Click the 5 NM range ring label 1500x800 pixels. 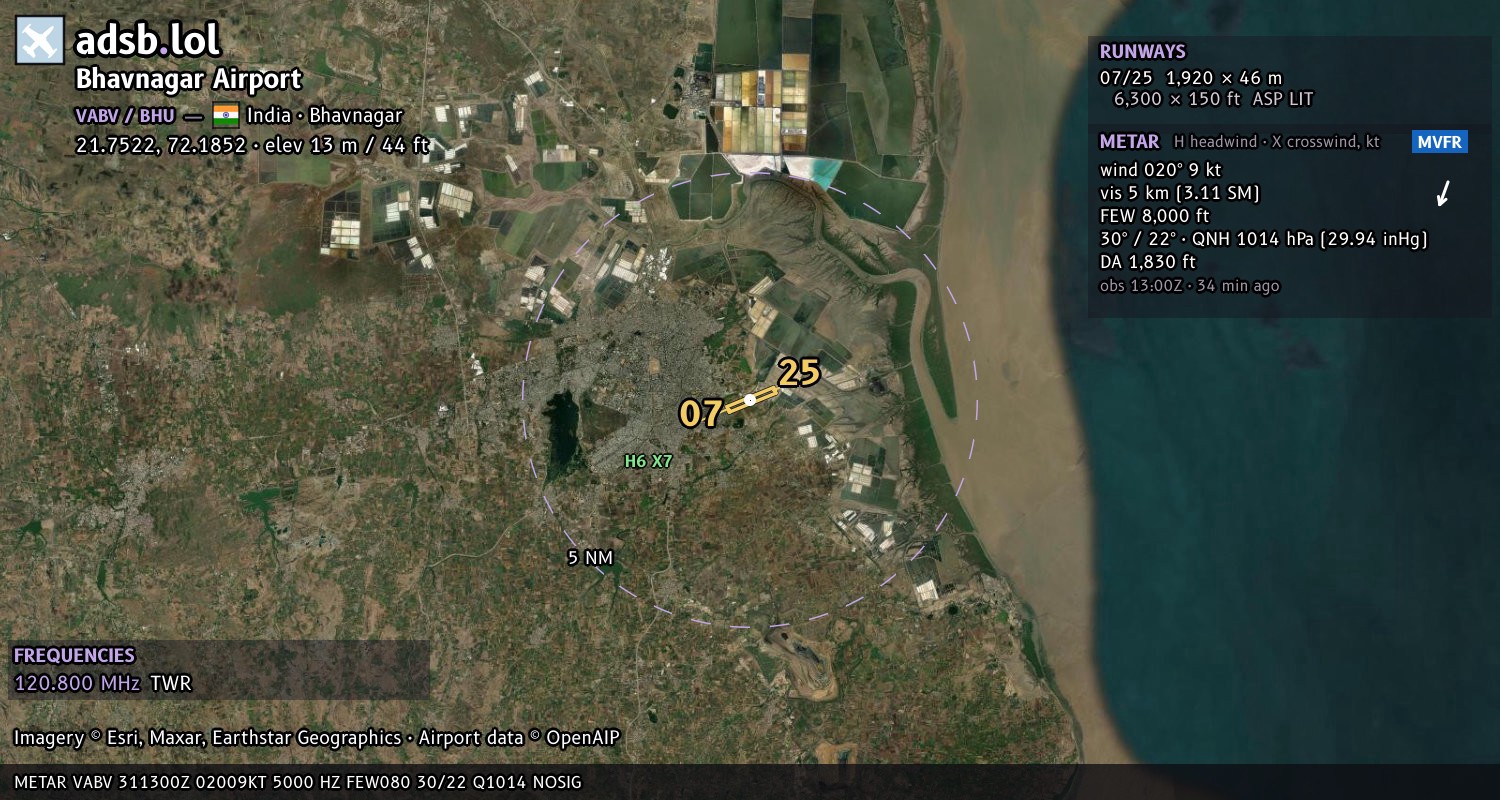(590, 558)
